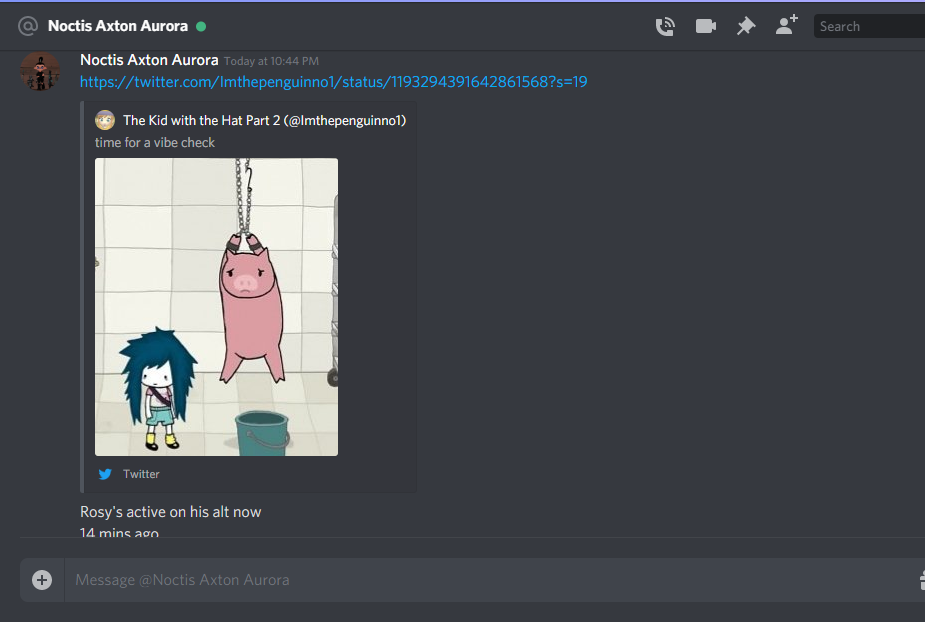Click the Twitter footer label in embed
This screenshot has width=925, height=622.
[141, 474]
